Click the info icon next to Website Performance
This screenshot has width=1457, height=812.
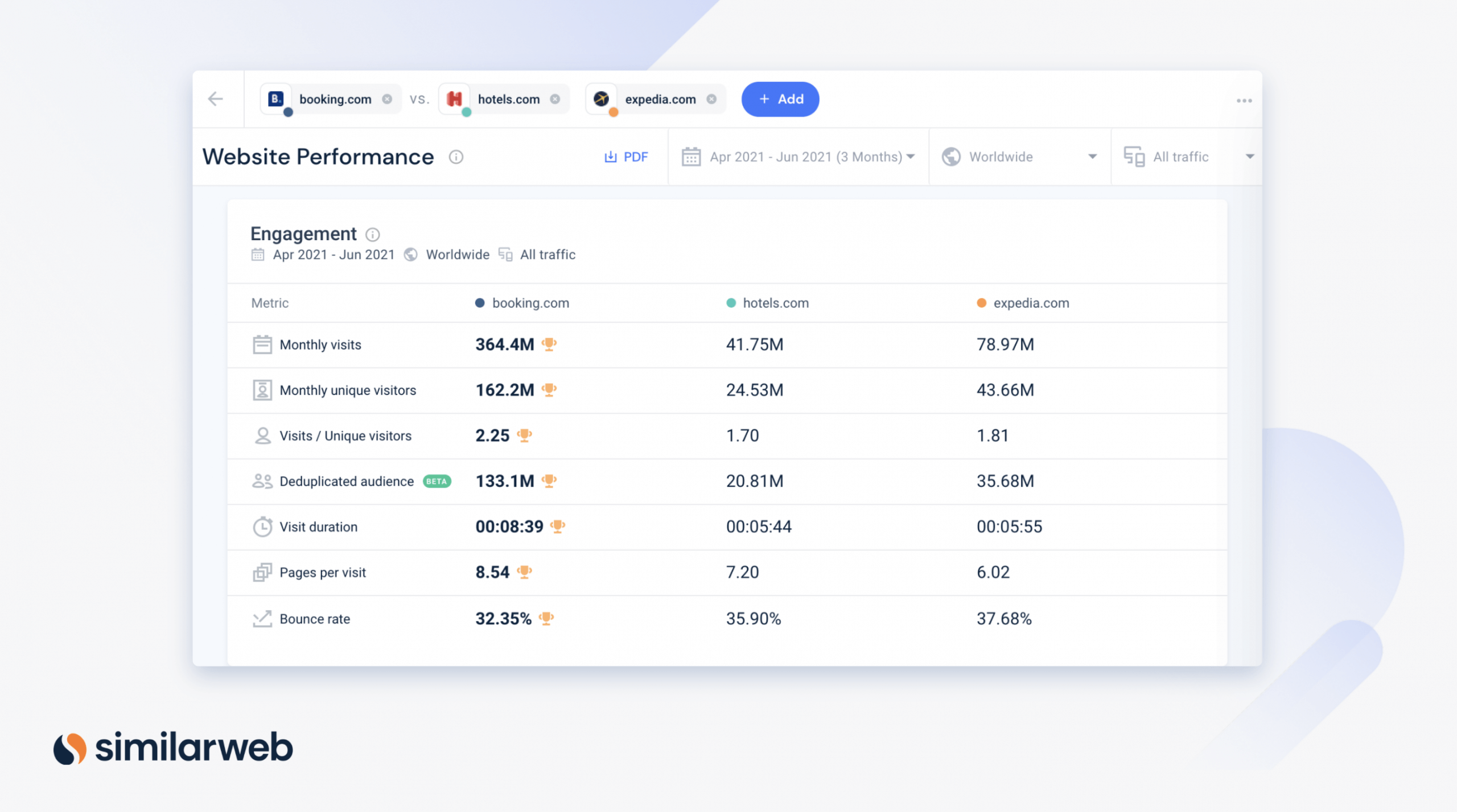455,157
